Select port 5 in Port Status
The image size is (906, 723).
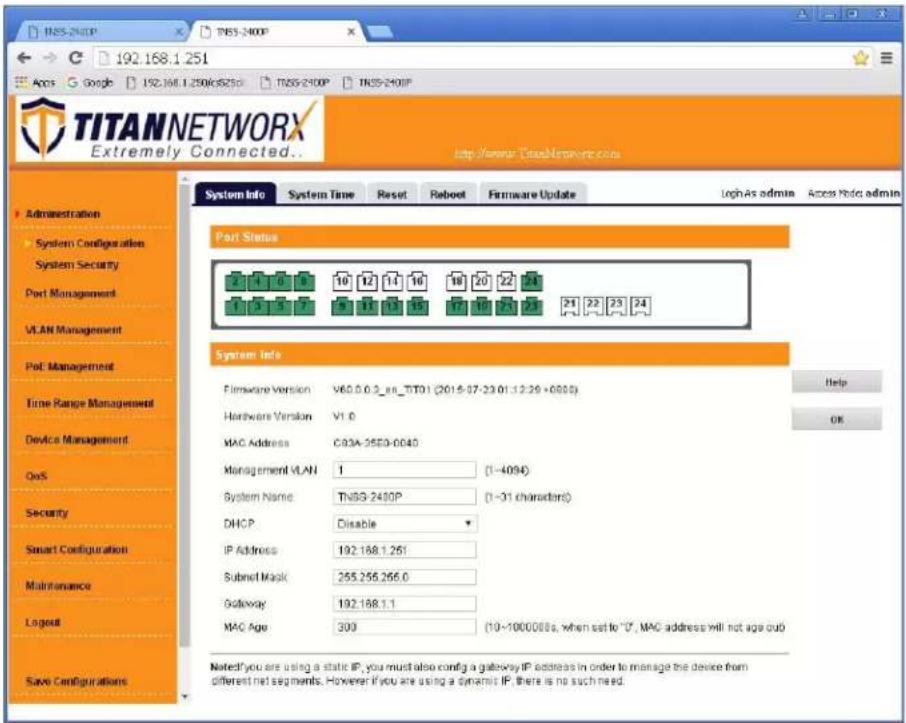click(281, 305)
